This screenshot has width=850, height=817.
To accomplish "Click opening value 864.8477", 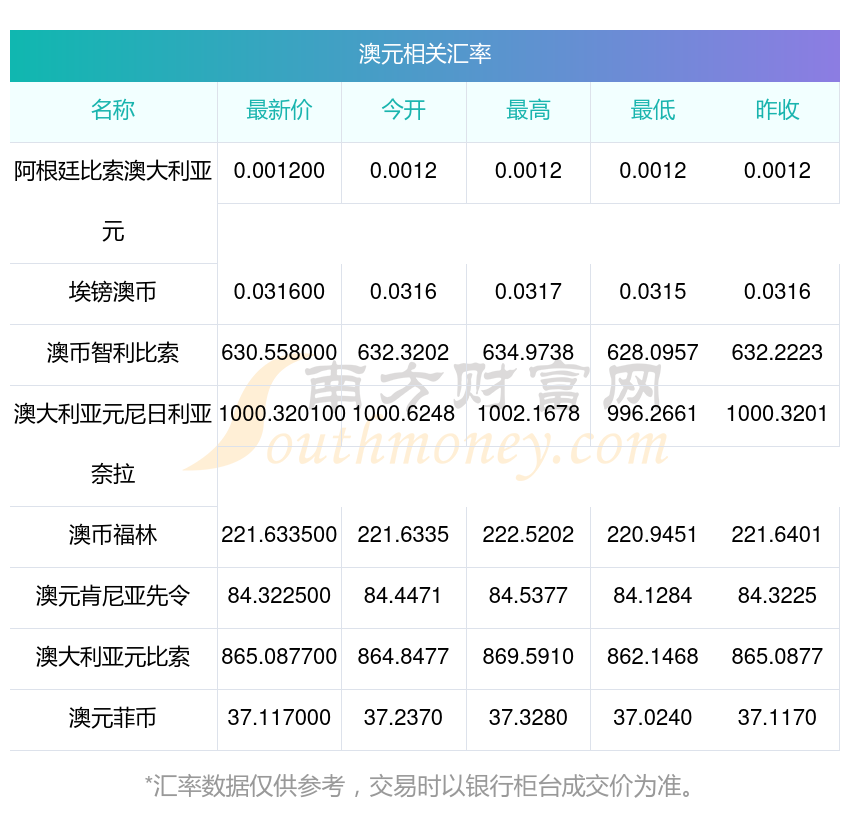I will pos(403,657).
